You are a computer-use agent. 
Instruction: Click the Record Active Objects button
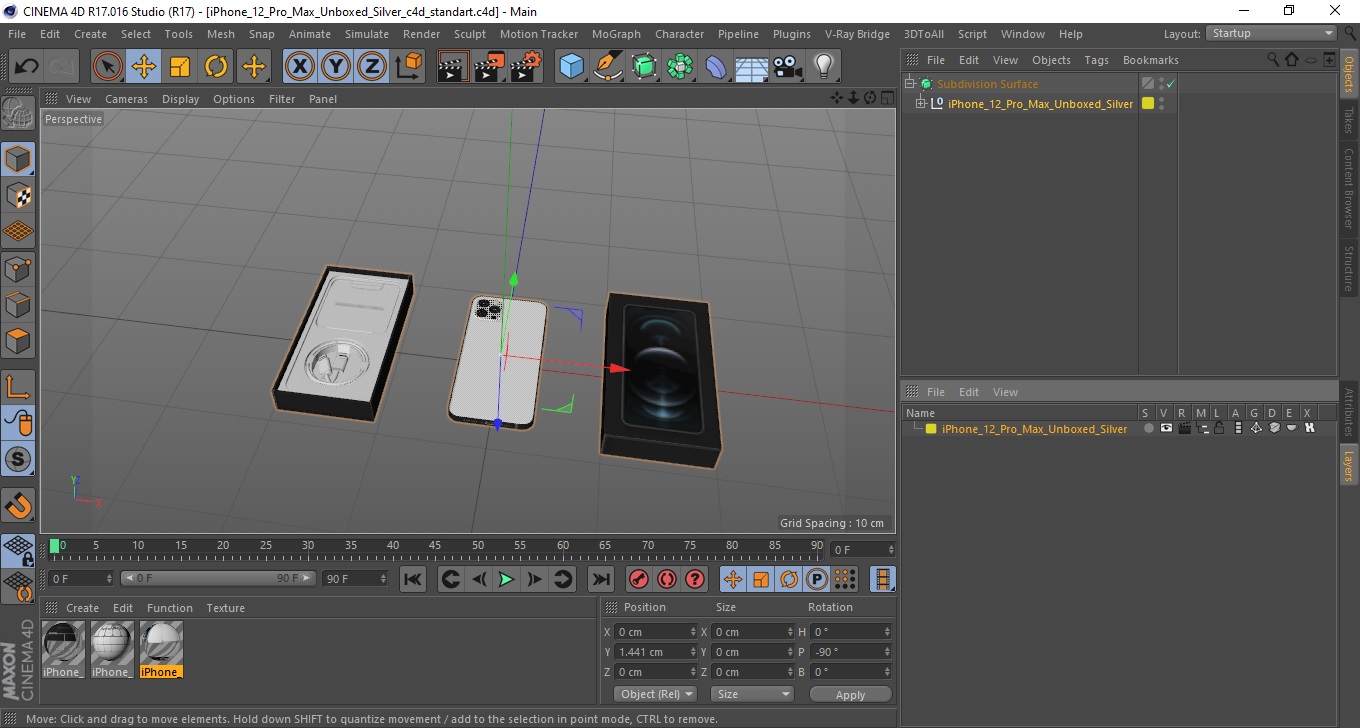(638, 579)
